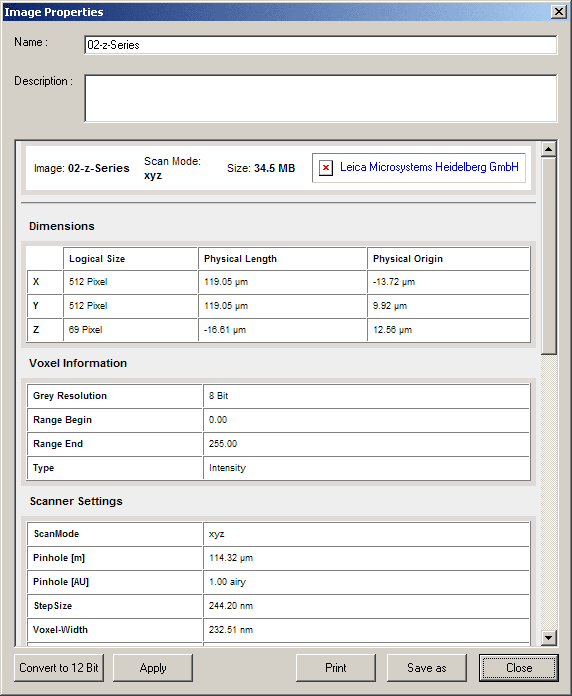Click the Convert to 12 Bit button

coord(59,668)
